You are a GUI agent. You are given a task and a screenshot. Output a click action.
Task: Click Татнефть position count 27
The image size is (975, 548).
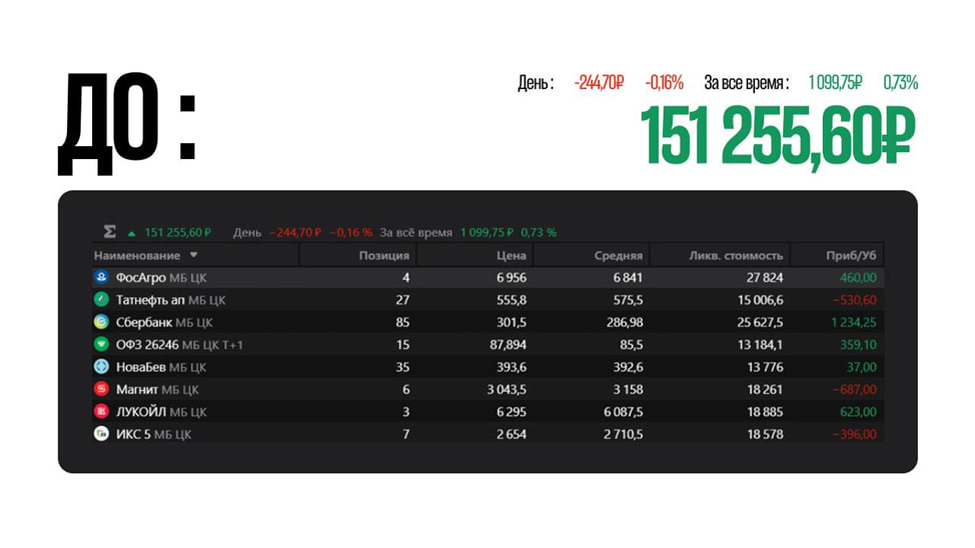(402, 300)
